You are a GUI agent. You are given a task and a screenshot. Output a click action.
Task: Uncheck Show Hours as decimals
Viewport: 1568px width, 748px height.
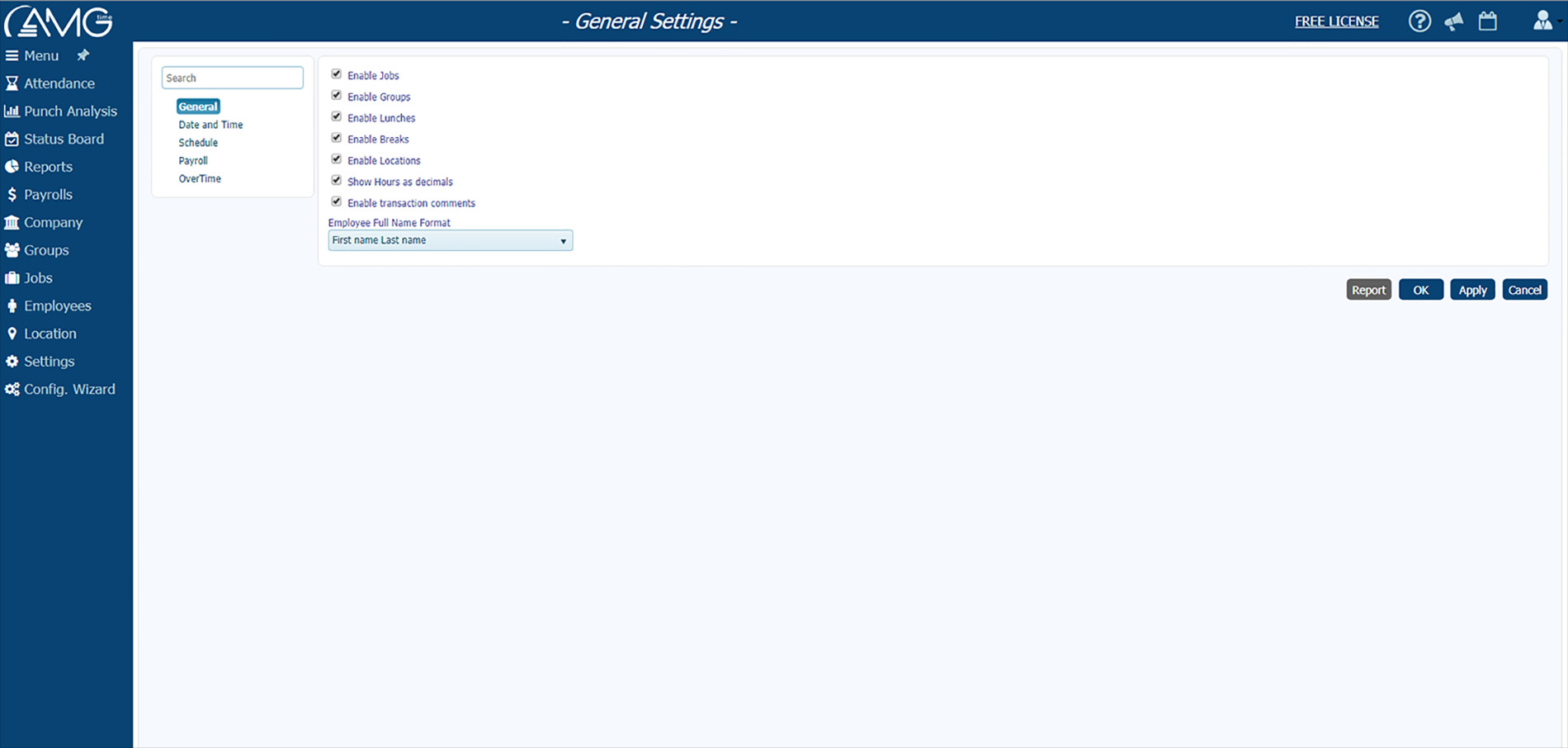tap(336, 180)
